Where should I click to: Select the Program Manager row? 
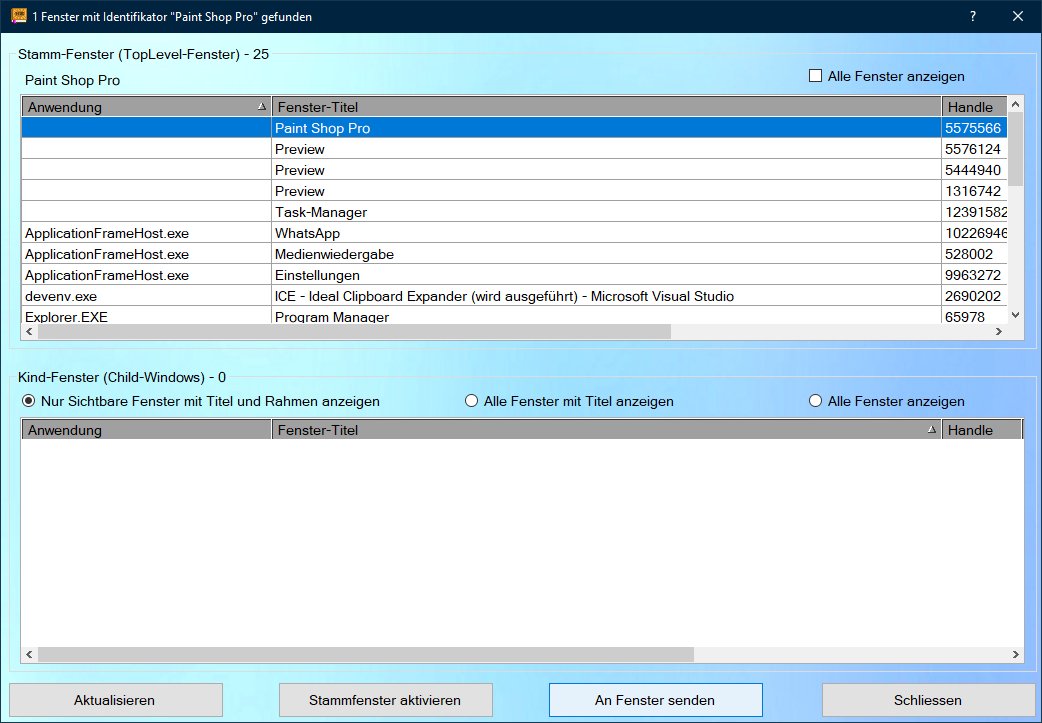[514, 316]
